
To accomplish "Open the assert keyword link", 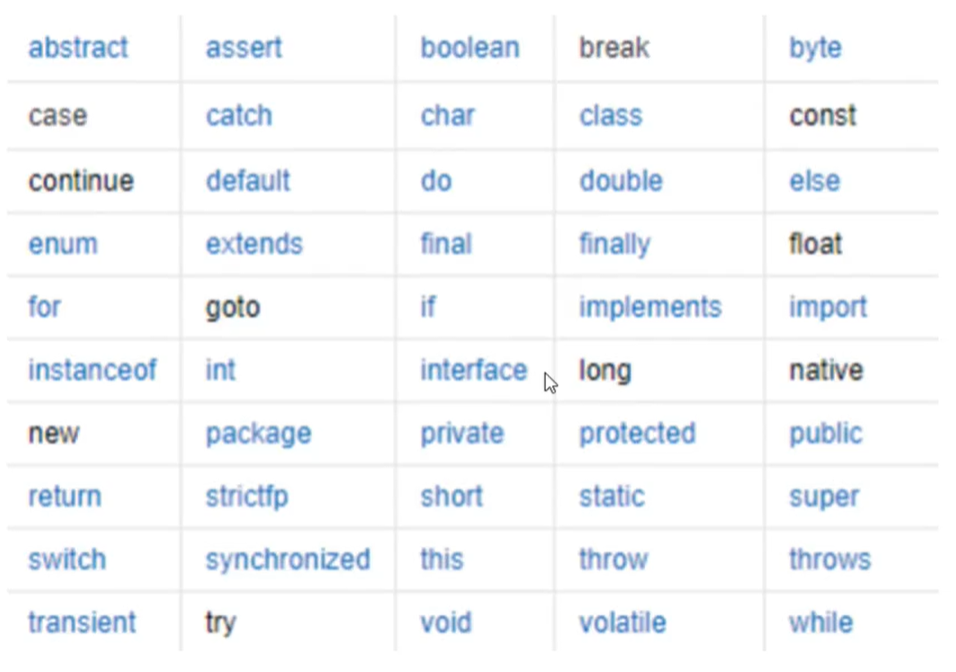I will (x=244, y=48).
